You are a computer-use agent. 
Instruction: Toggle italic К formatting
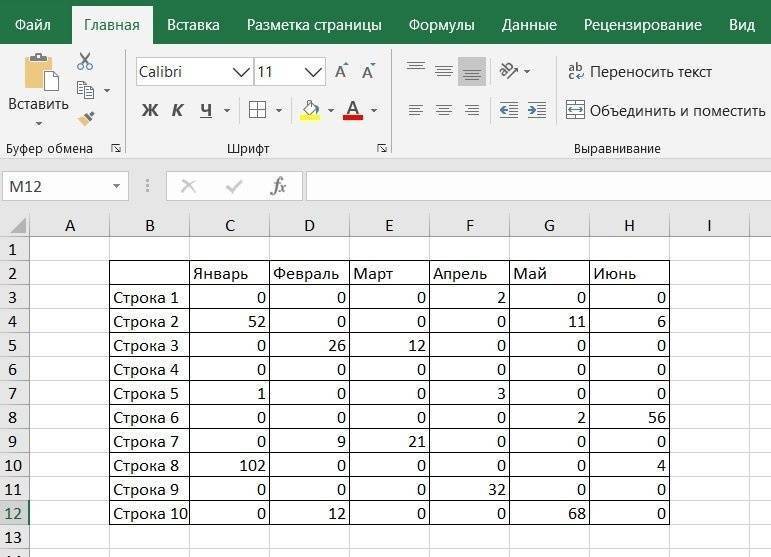[178, 110]
